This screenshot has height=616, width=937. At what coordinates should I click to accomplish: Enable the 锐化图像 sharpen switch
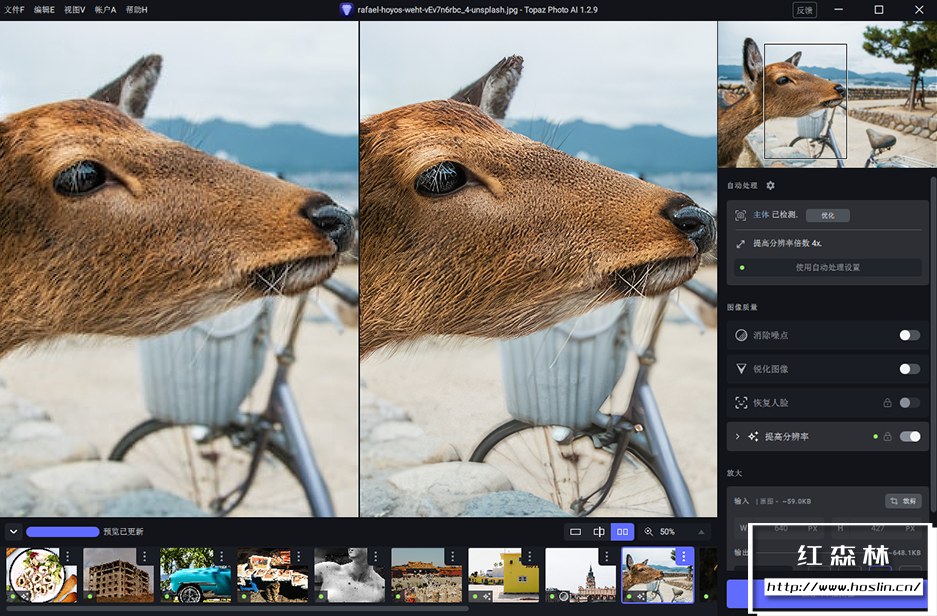tap(909, 369)
